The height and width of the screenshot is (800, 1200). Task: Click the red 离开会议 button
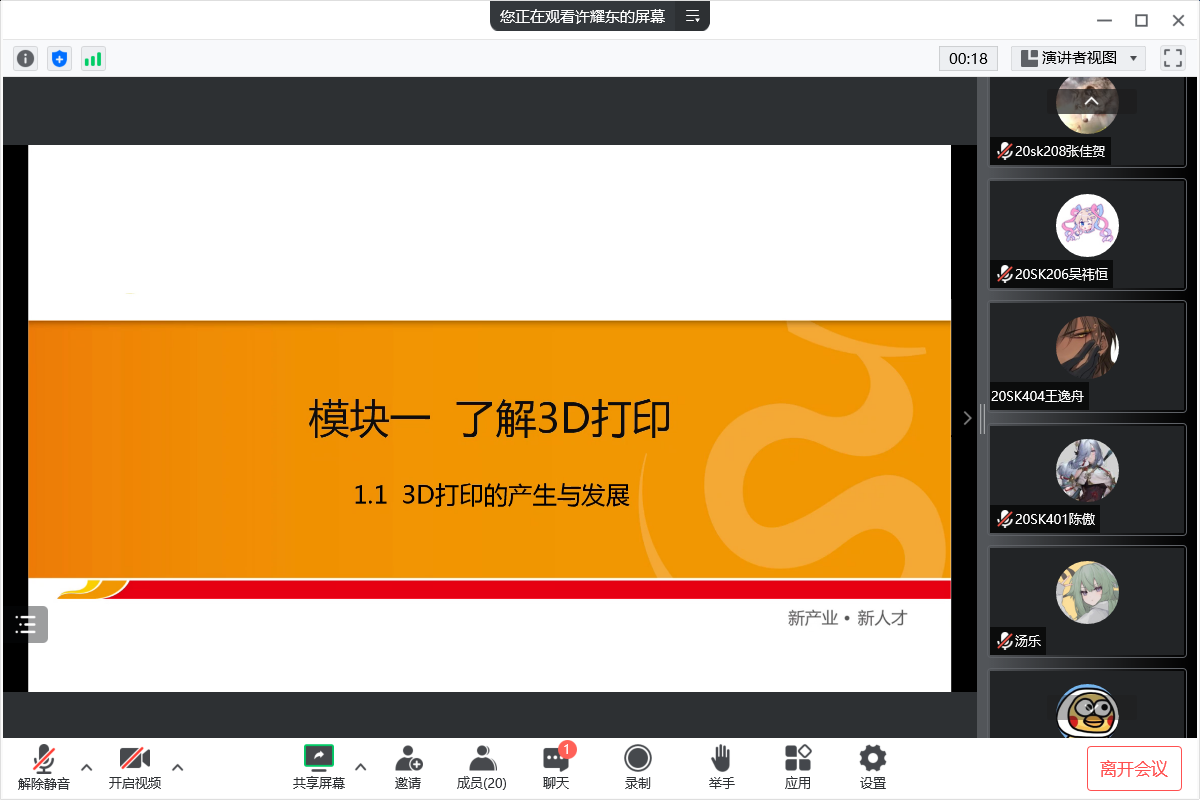[1134, 769]
